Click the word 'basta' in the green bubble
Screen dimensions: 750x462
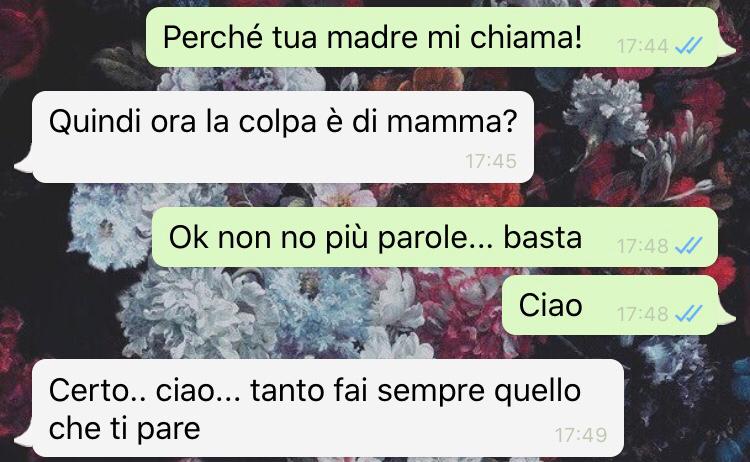click(x=542, y=237)
